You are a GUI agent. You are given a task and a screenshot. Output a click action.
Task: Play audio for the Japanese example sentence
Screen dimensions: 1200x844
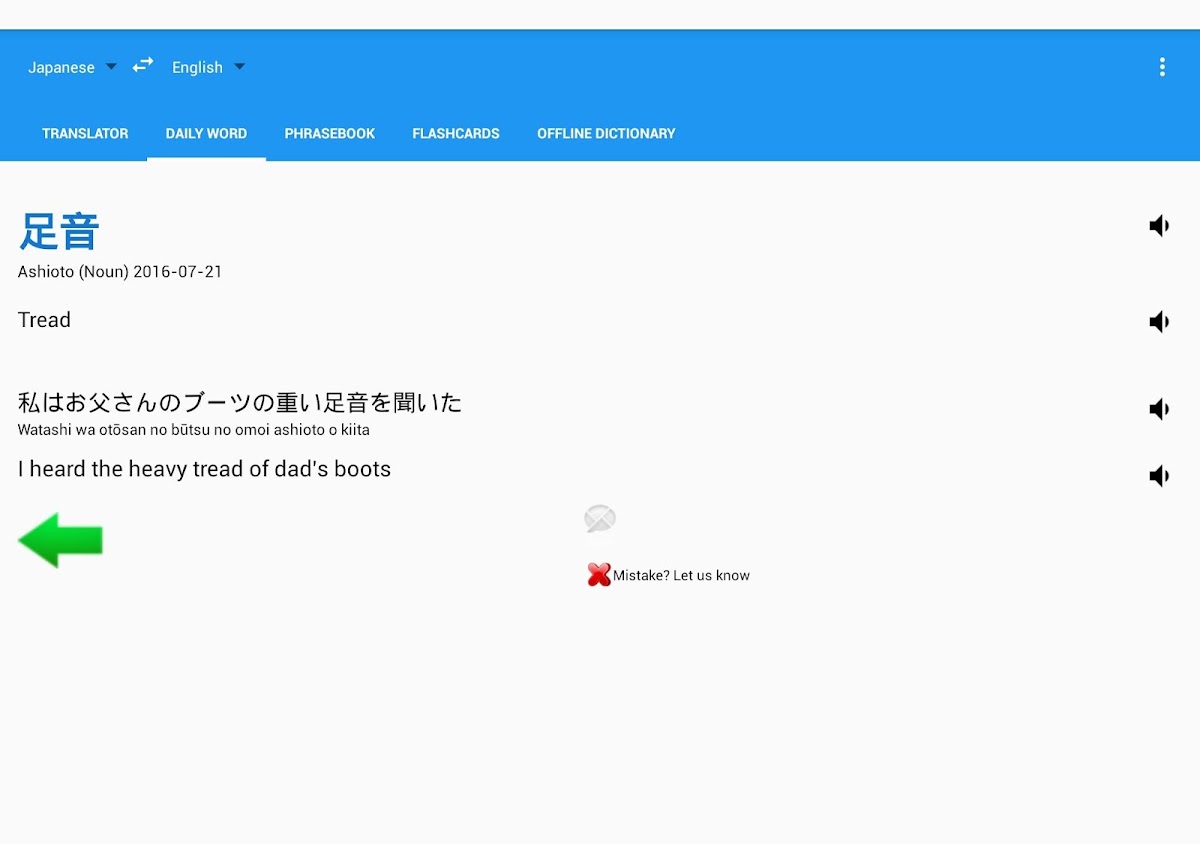pyautogui.click(x=1159, y=410)
